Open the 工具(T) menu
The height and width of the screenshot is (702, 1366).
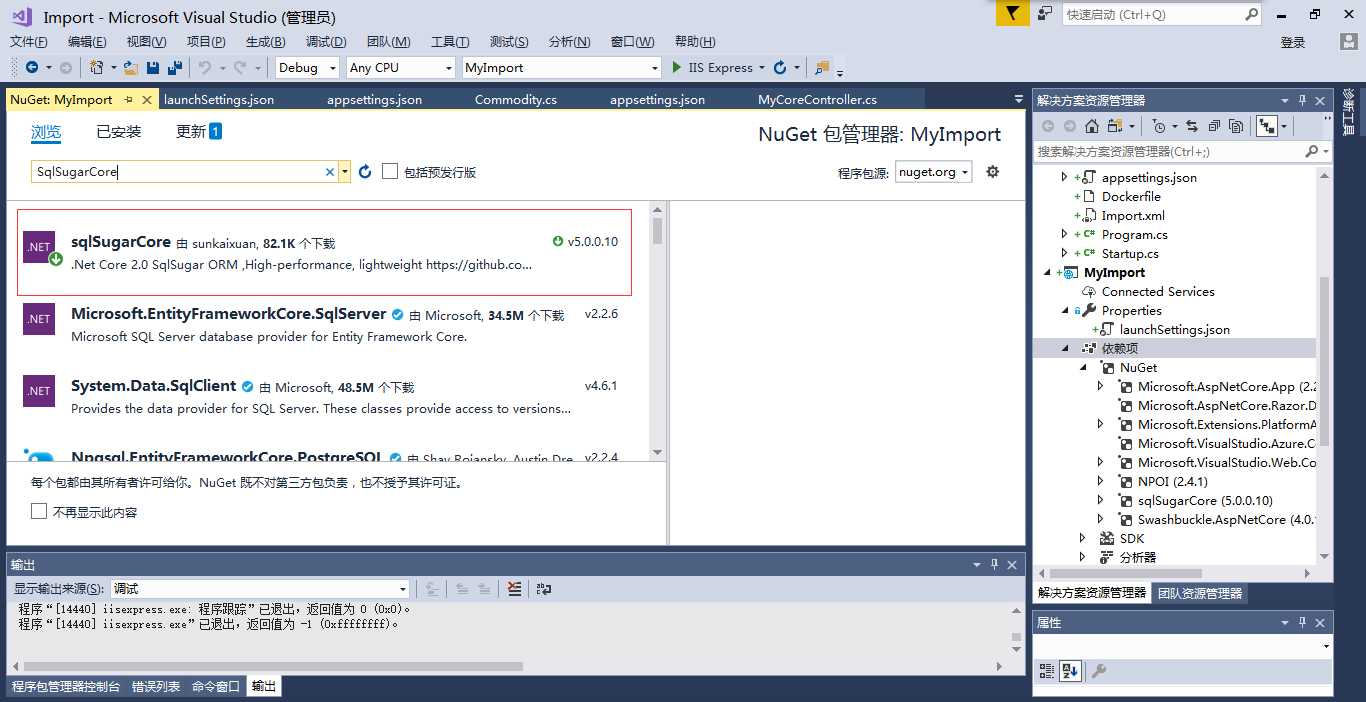(450, 42)
